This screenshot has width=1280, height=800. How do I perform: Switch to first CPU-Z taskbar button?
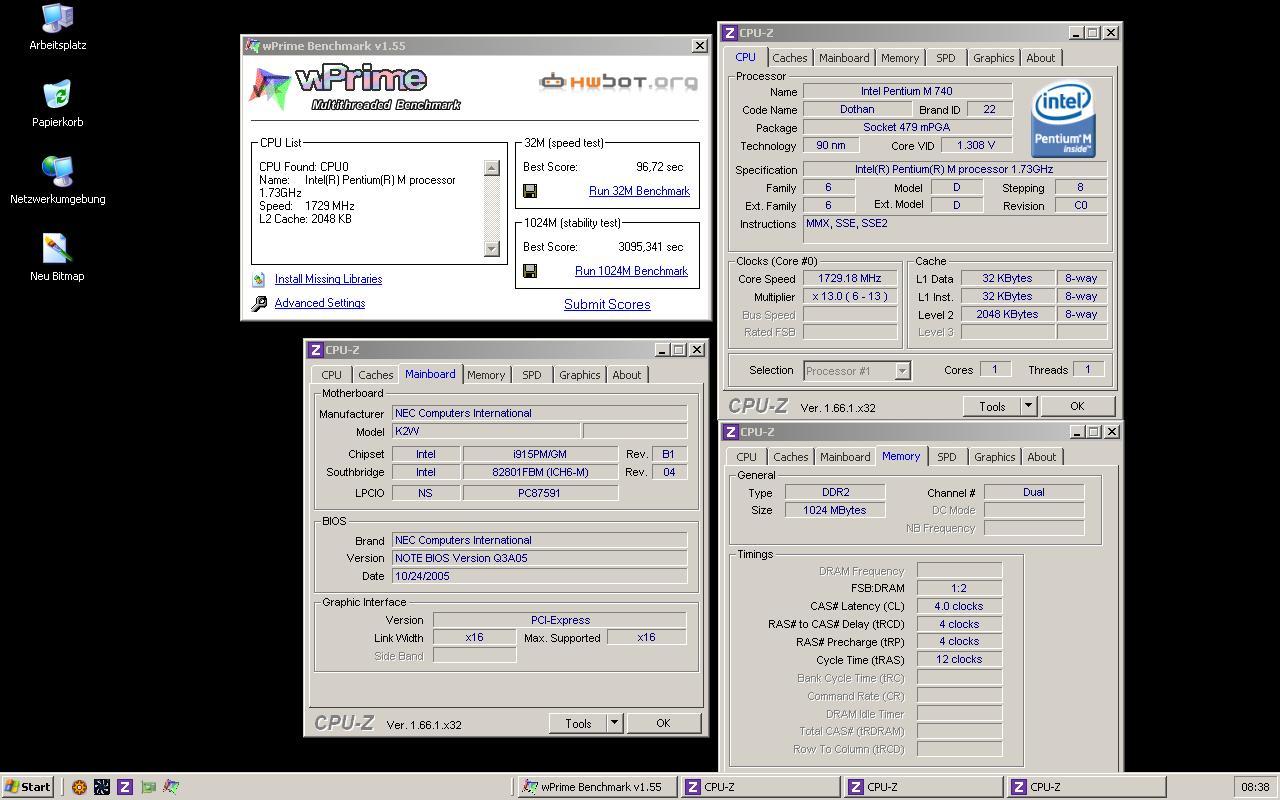[x=760, y=787]
